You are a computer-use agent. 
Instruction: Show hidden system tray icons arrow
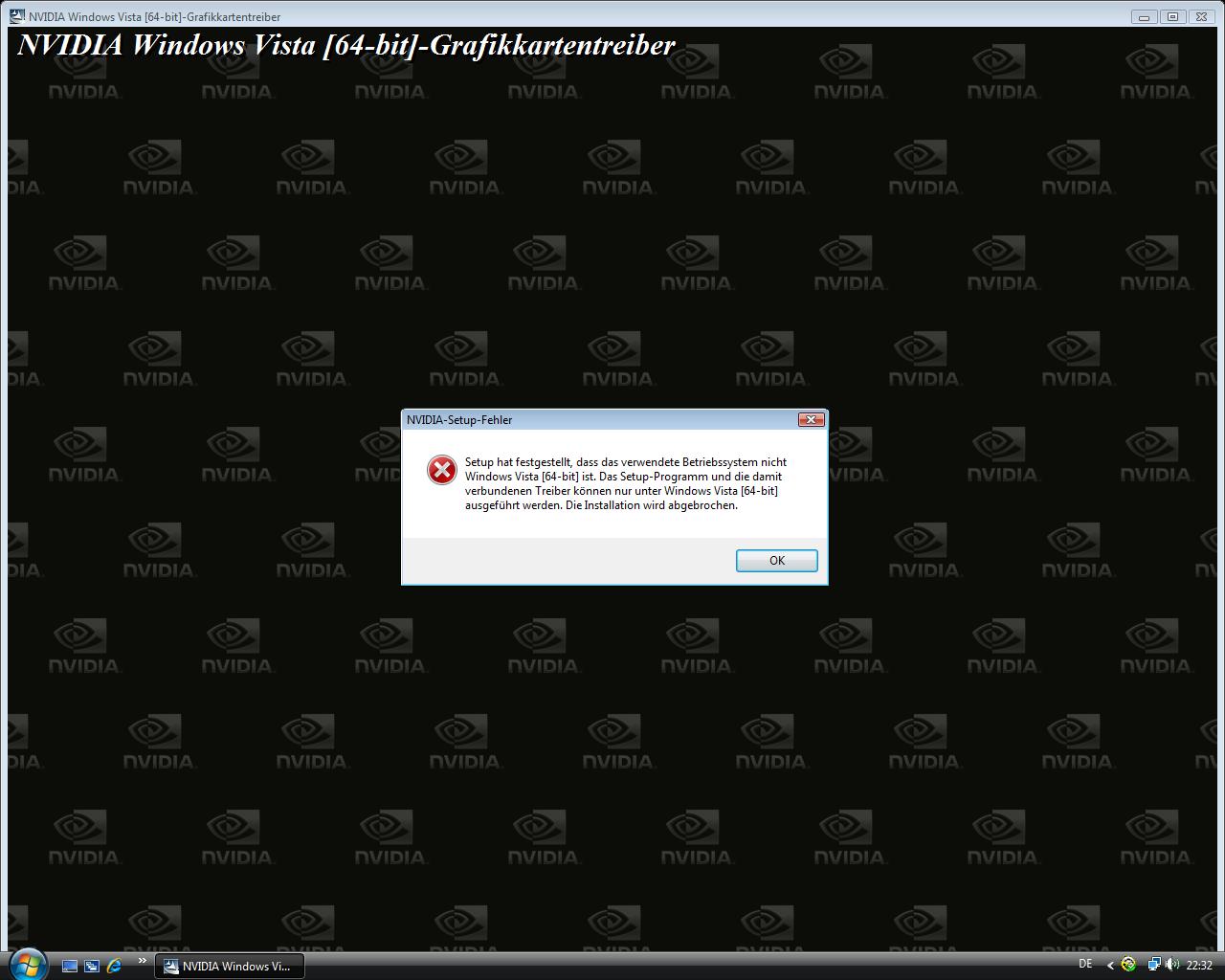coord(1110,966)
